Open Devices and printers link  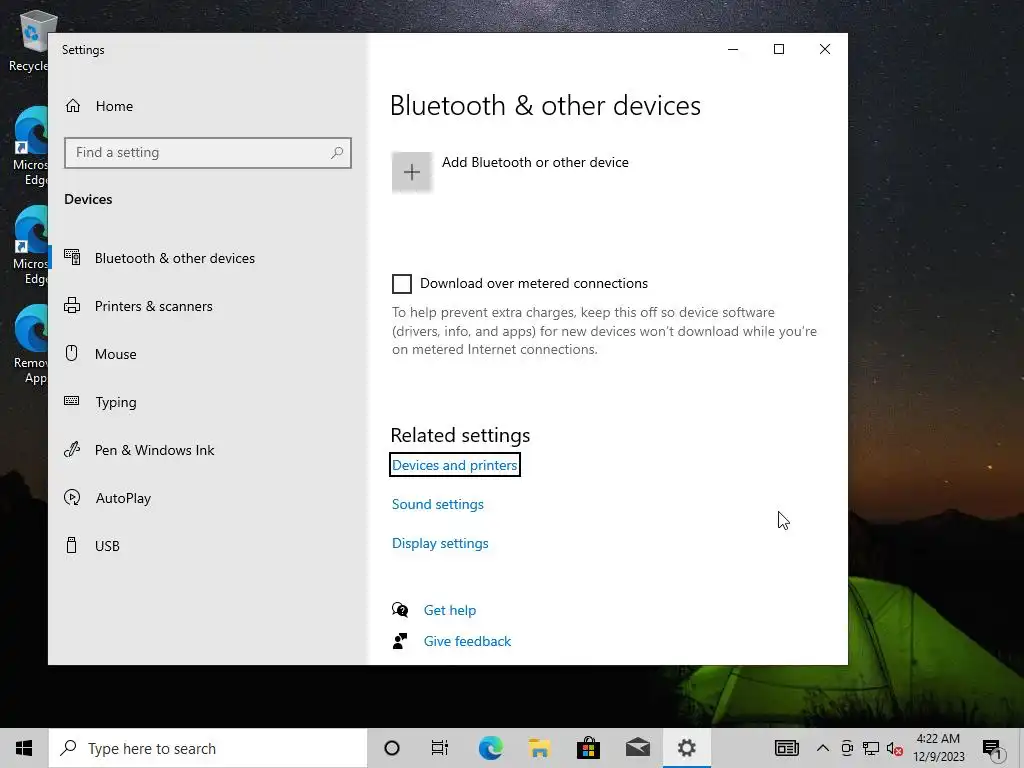point(455,465)
